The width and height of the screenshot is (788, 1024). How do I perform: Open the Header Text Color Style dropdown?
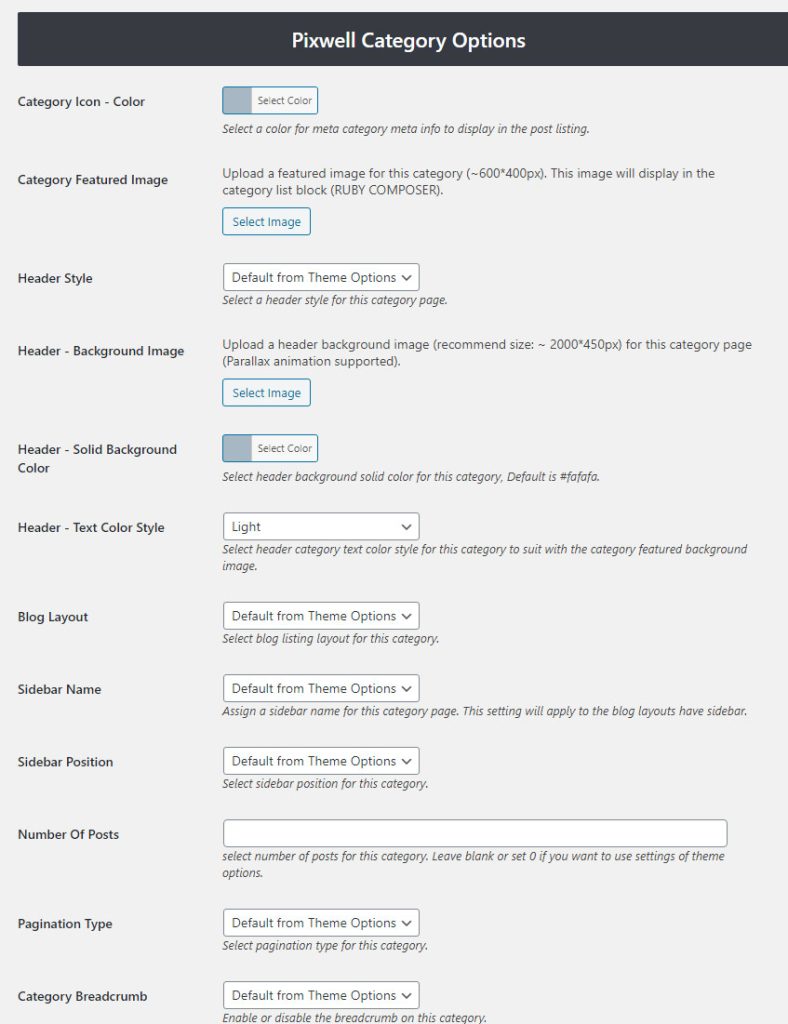(x=321, y=526)
